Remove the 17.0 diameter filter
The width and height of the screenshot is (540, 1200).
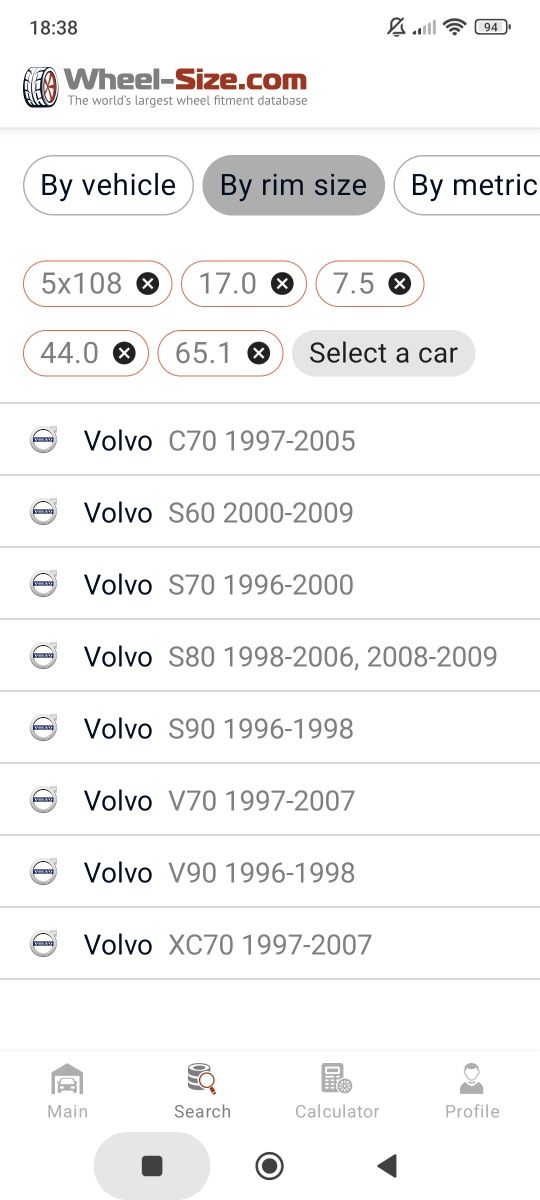283,284
